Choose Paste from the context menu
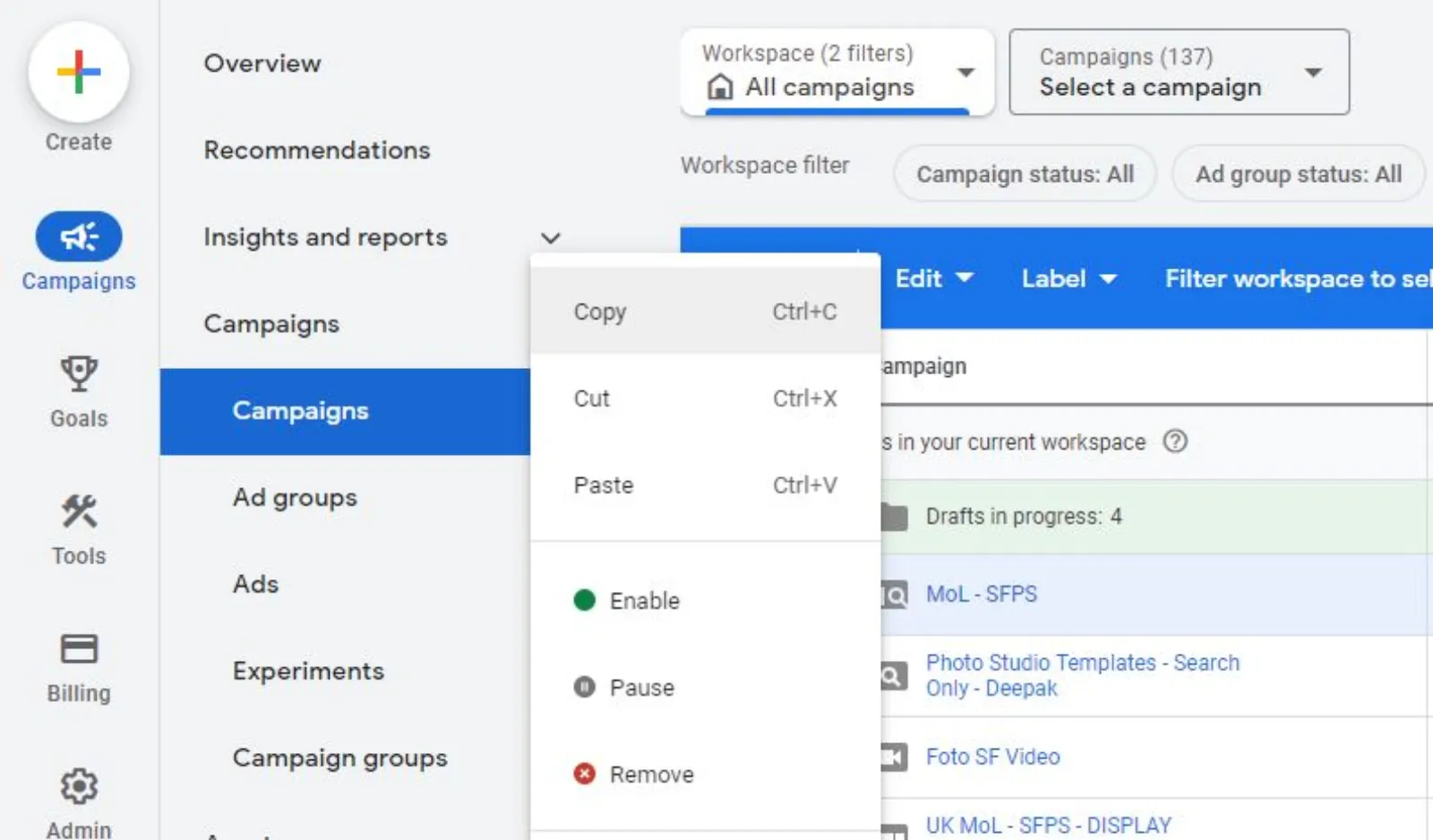1433x840 pixels. click(x=706, y=485)
